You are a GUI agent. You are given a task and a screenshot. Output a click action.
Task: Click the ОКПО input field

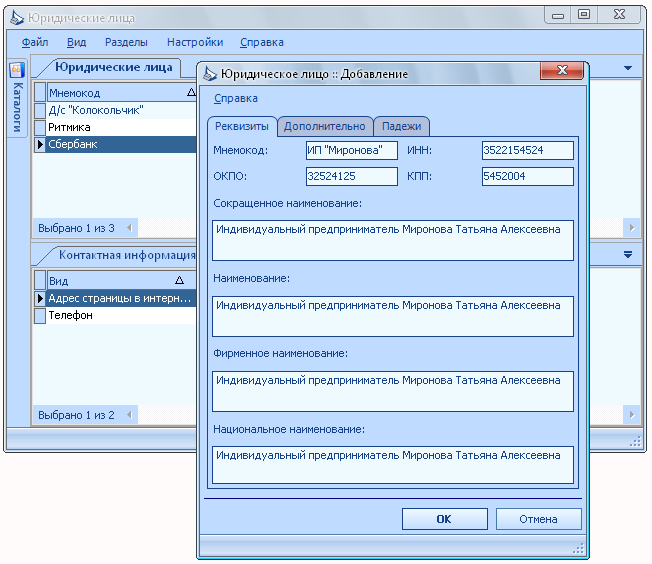tap(352, 176)
